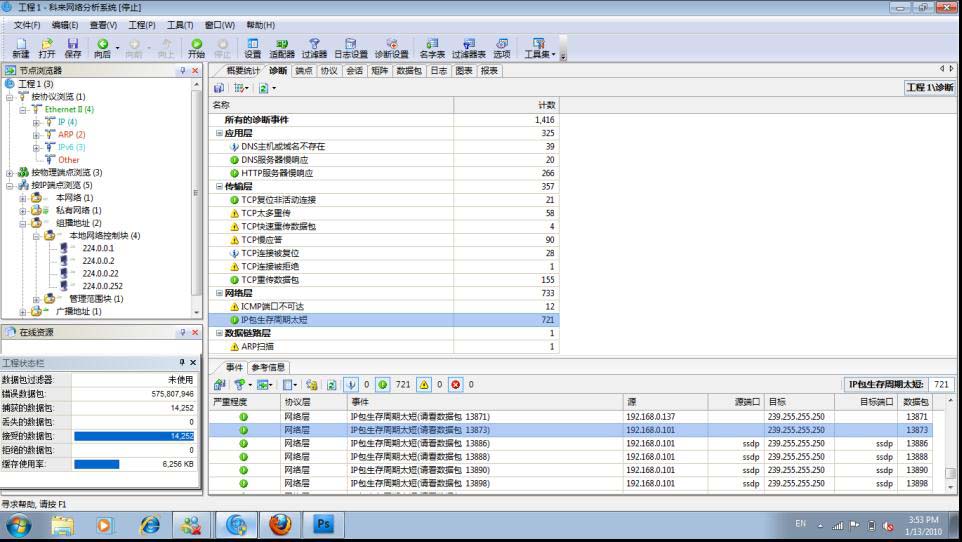The image size is (962, 542).
Task: Open 设置 (Settings) from the toolbar
Action: [x=253, y=48]
